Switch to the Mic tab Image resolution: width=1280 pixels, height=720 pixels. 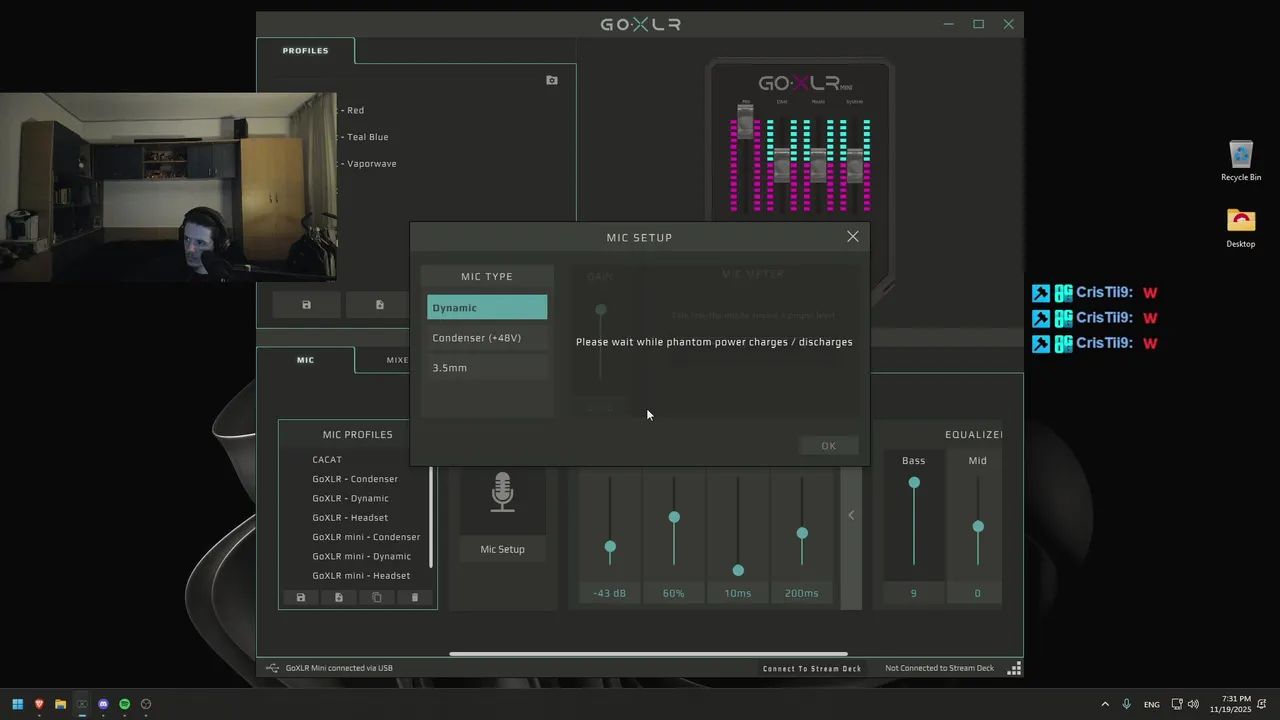pyautogui.click(x=305, y=360)
